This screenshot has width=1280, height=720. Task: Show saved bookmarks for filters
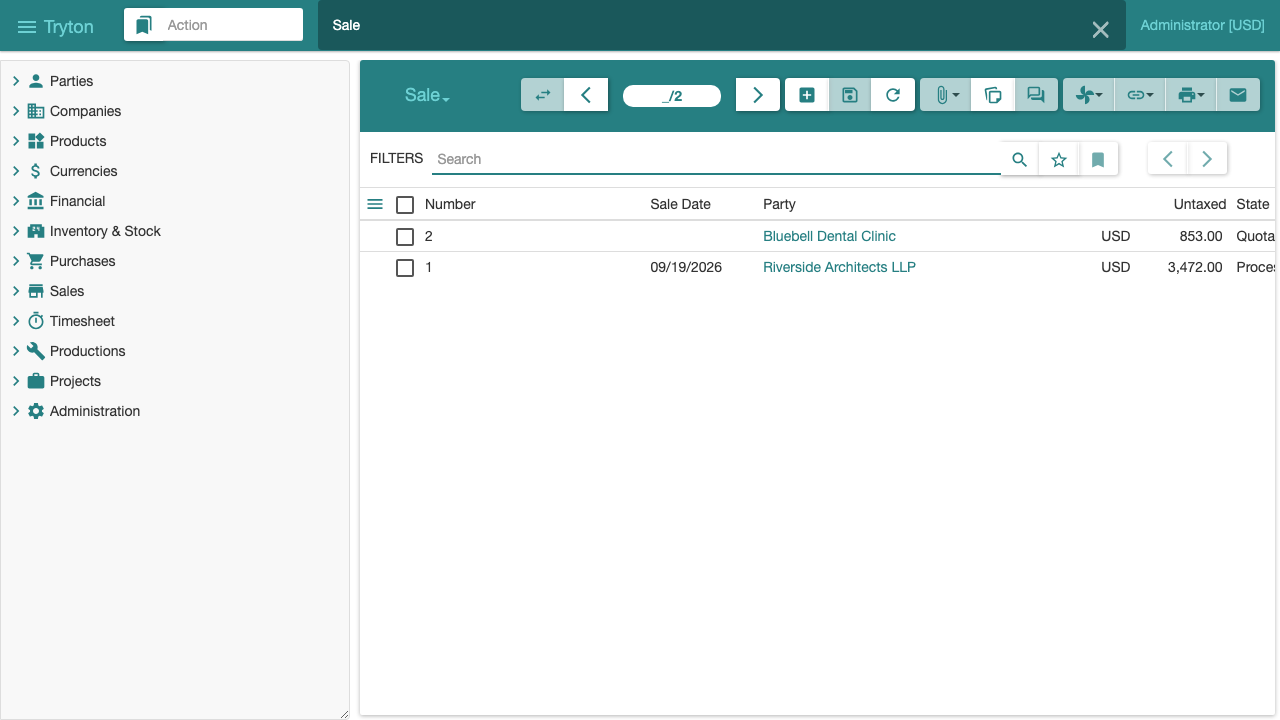click(x=1098, y=159)
